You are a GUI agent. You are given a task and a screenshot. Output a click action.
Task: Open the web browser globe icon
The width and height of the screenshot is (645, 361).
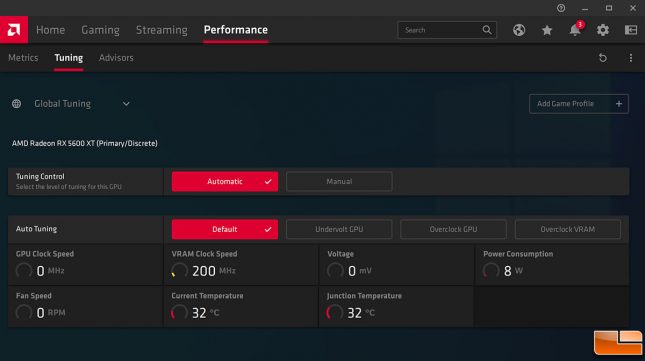519,30
